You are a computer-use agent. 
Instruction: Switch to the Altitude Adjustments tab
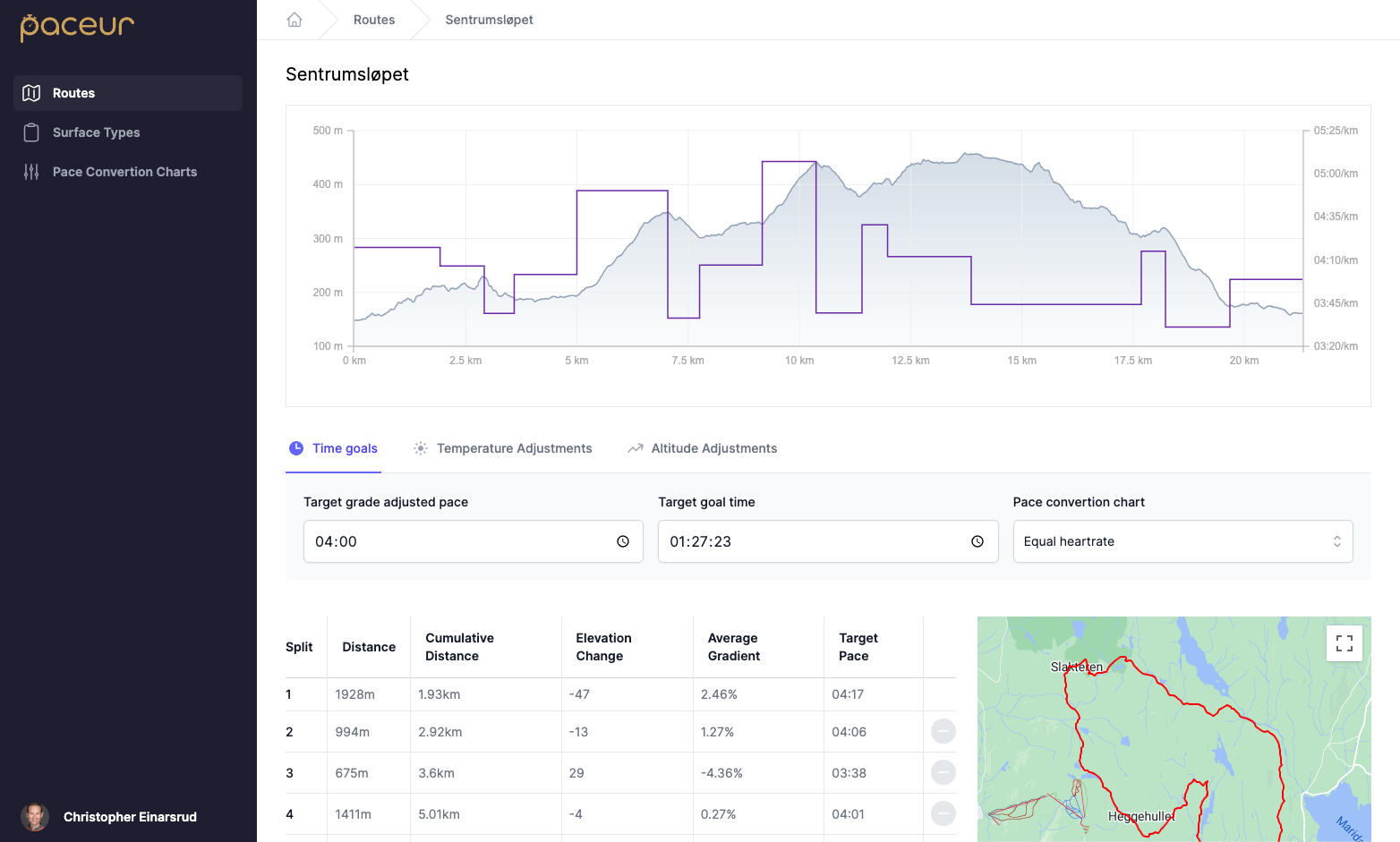point(714,447)
